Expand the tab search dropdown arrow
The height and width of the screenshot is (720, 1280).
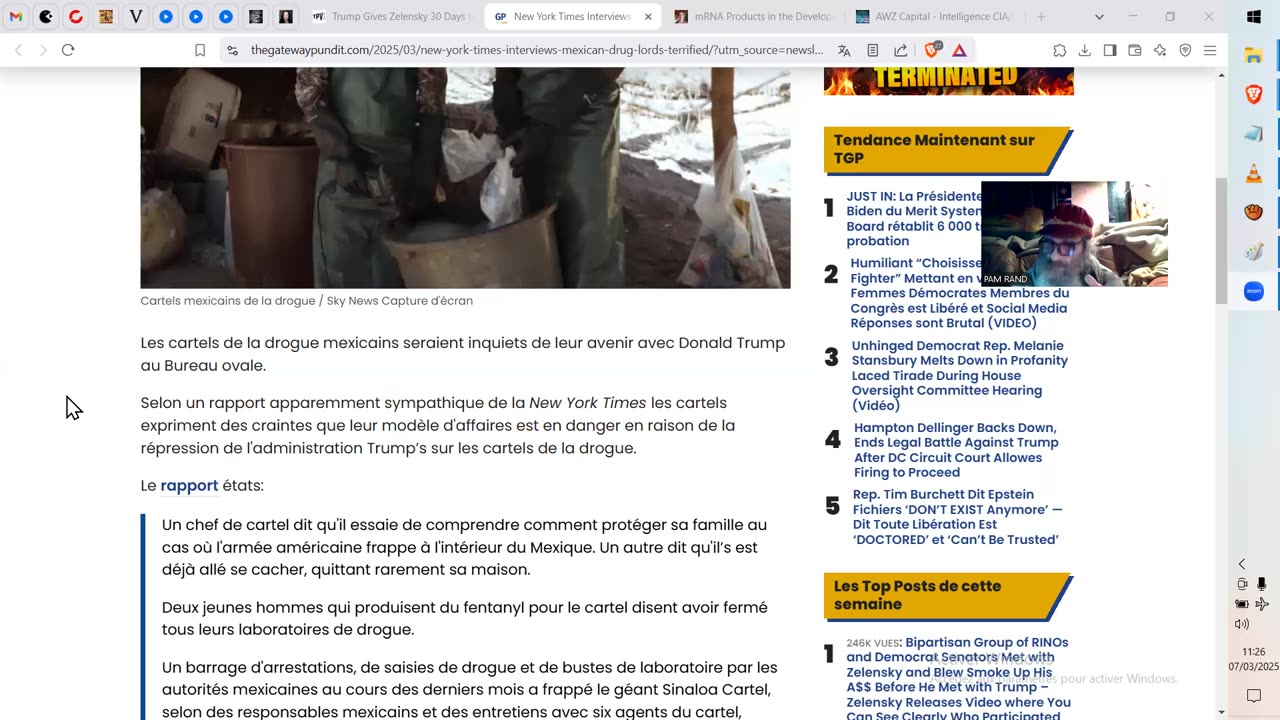click(x=1099, y=17)
